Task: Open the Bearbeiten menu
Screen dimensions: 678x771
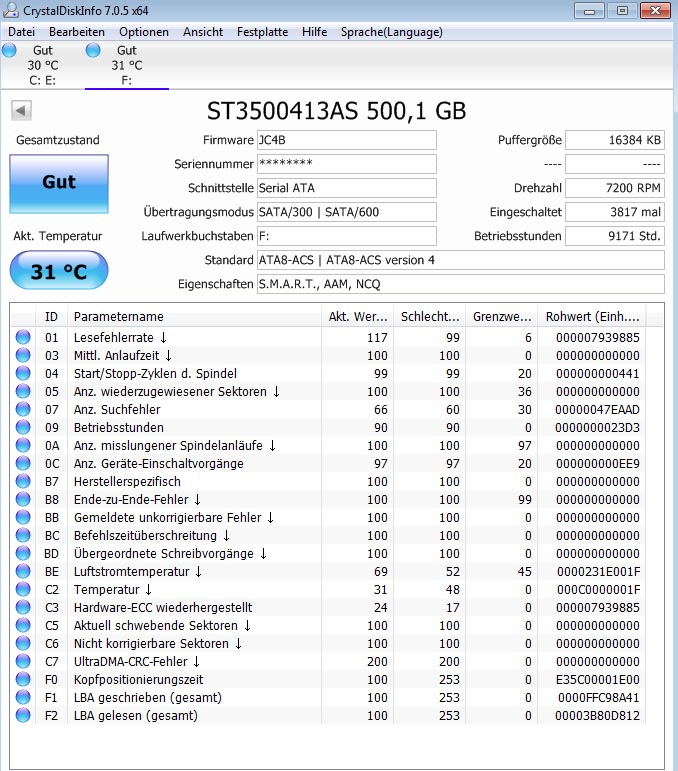Action: (77, 32)
